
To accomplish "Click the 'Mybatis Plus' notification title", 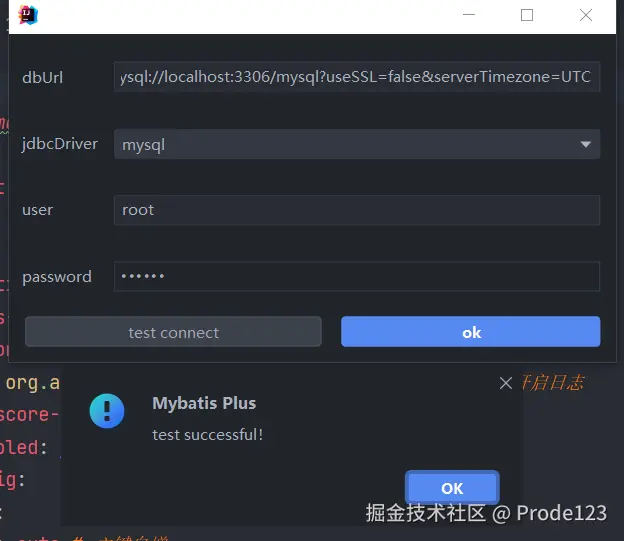I will (204, 403).
